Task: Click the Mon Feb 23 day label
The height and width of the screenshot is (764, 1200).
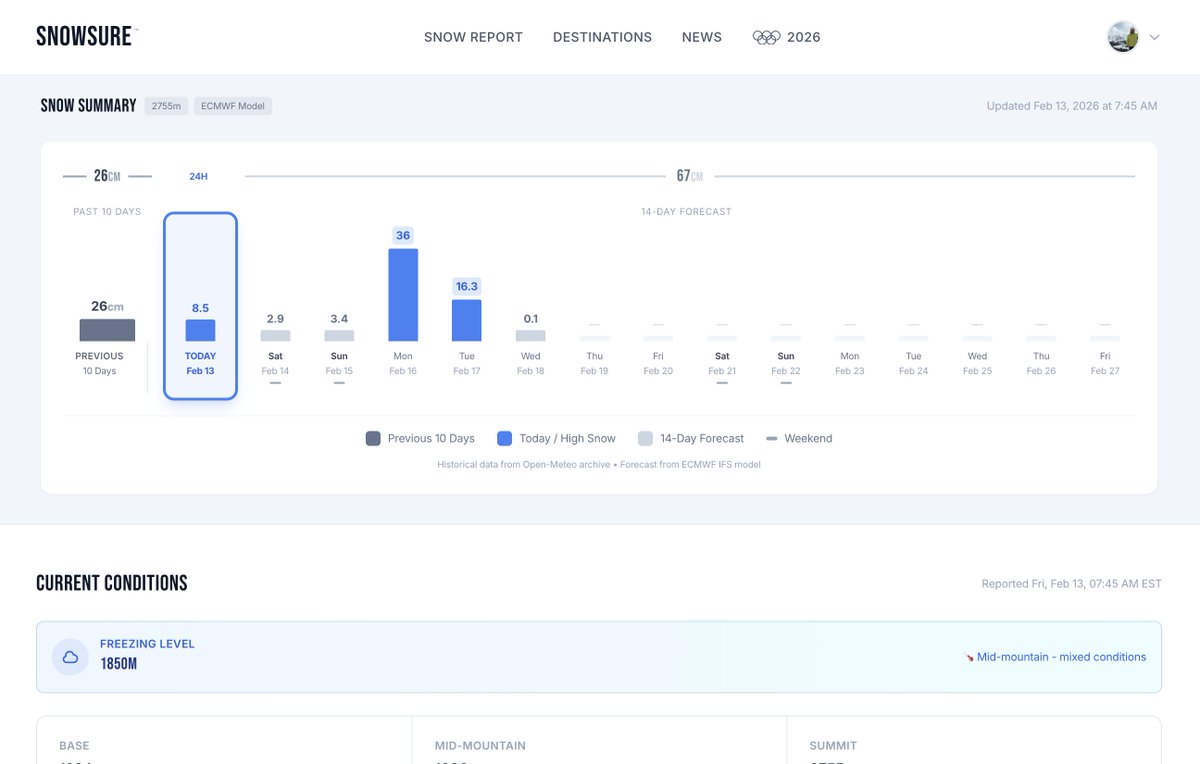Action: pyautogui.click(x=850, y=363)
